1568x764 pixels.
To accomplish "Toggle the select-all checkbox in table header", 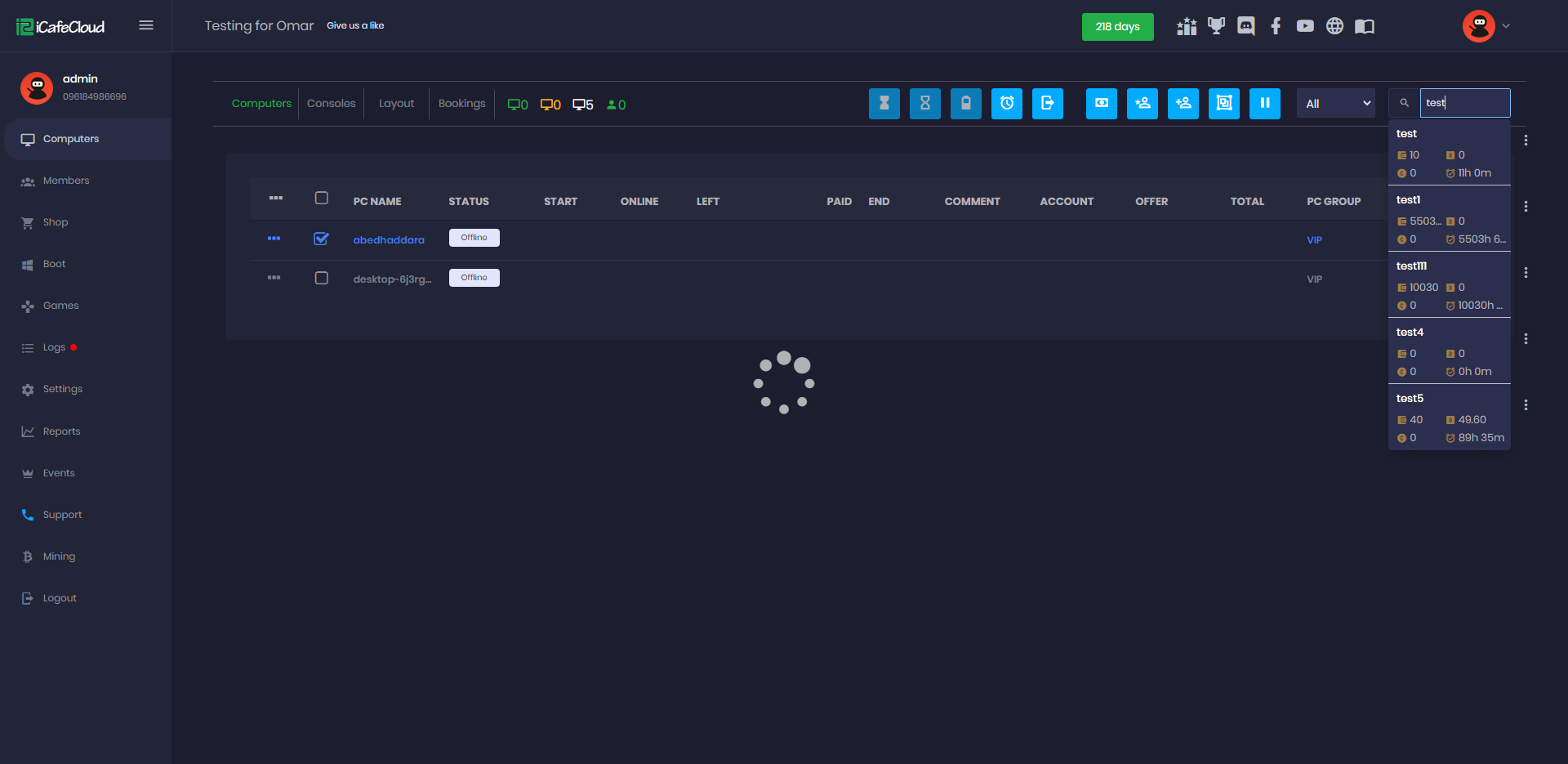I will [x=321, y=199].
